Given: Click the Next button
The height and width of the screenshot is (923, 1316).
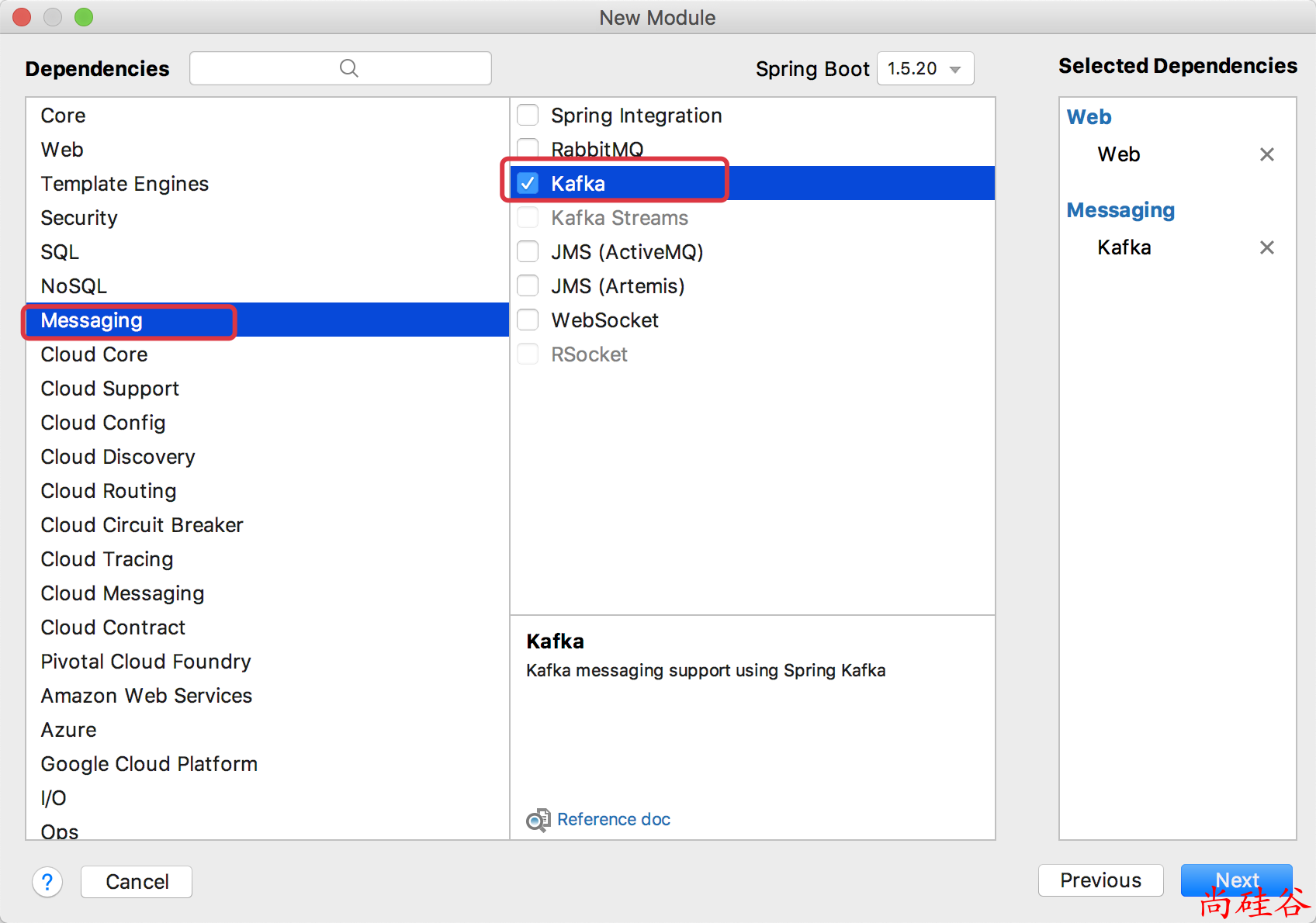Looking at the screenshot, I should click(x=1237, y=880).
